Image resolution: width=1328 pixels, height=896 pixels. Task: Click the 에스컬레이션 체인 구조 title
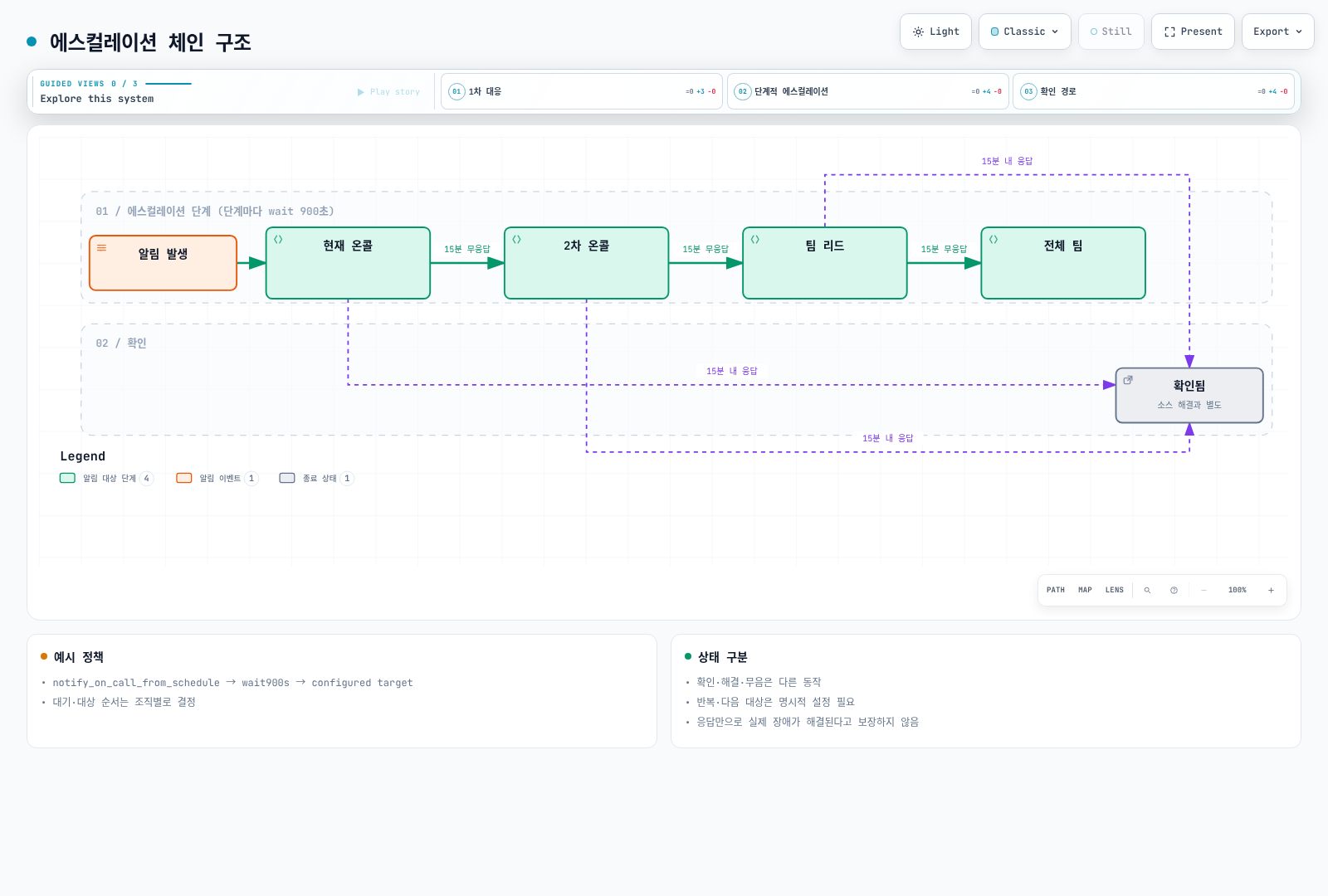click(150, 42)
